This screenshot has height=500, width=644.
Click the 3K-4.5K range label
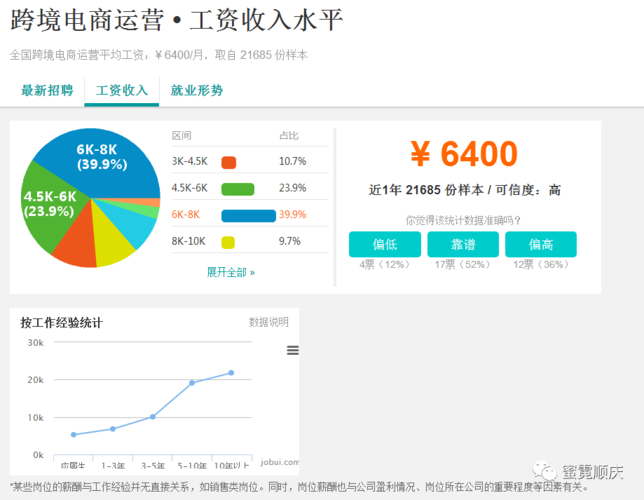tap(190, 161)
